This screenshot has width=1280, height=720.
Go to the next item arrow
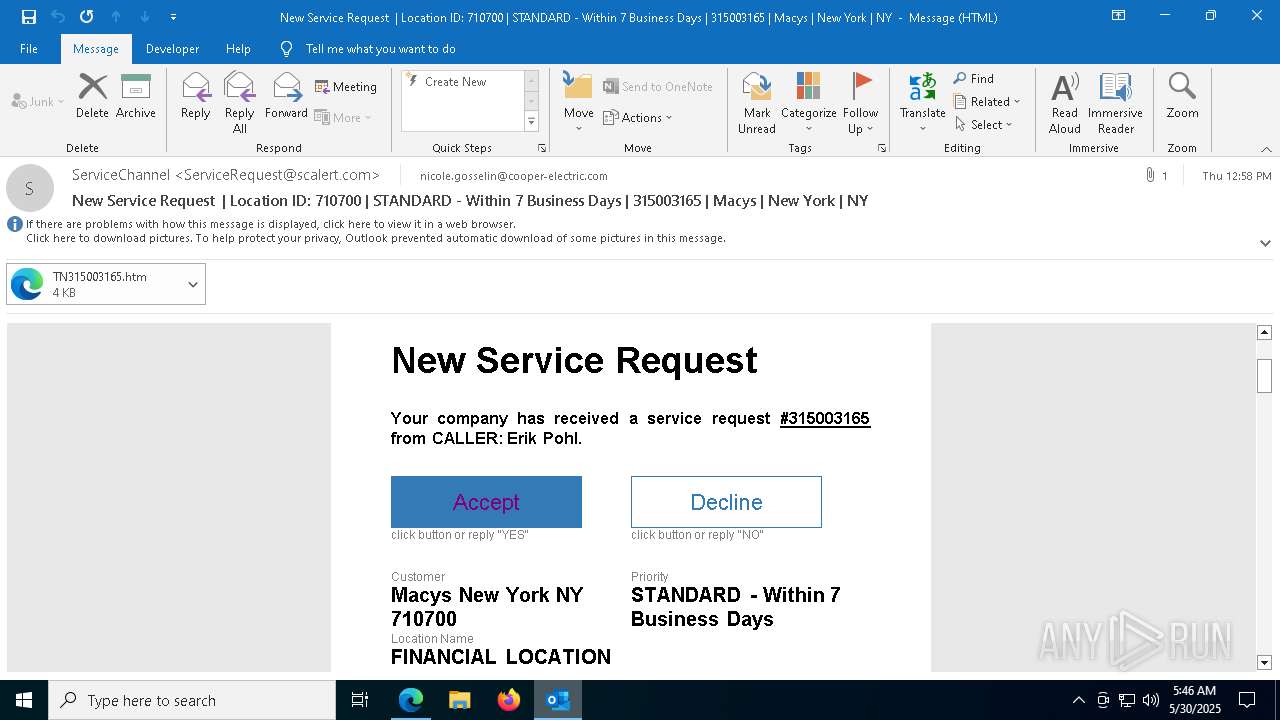[x=145, y=17]
